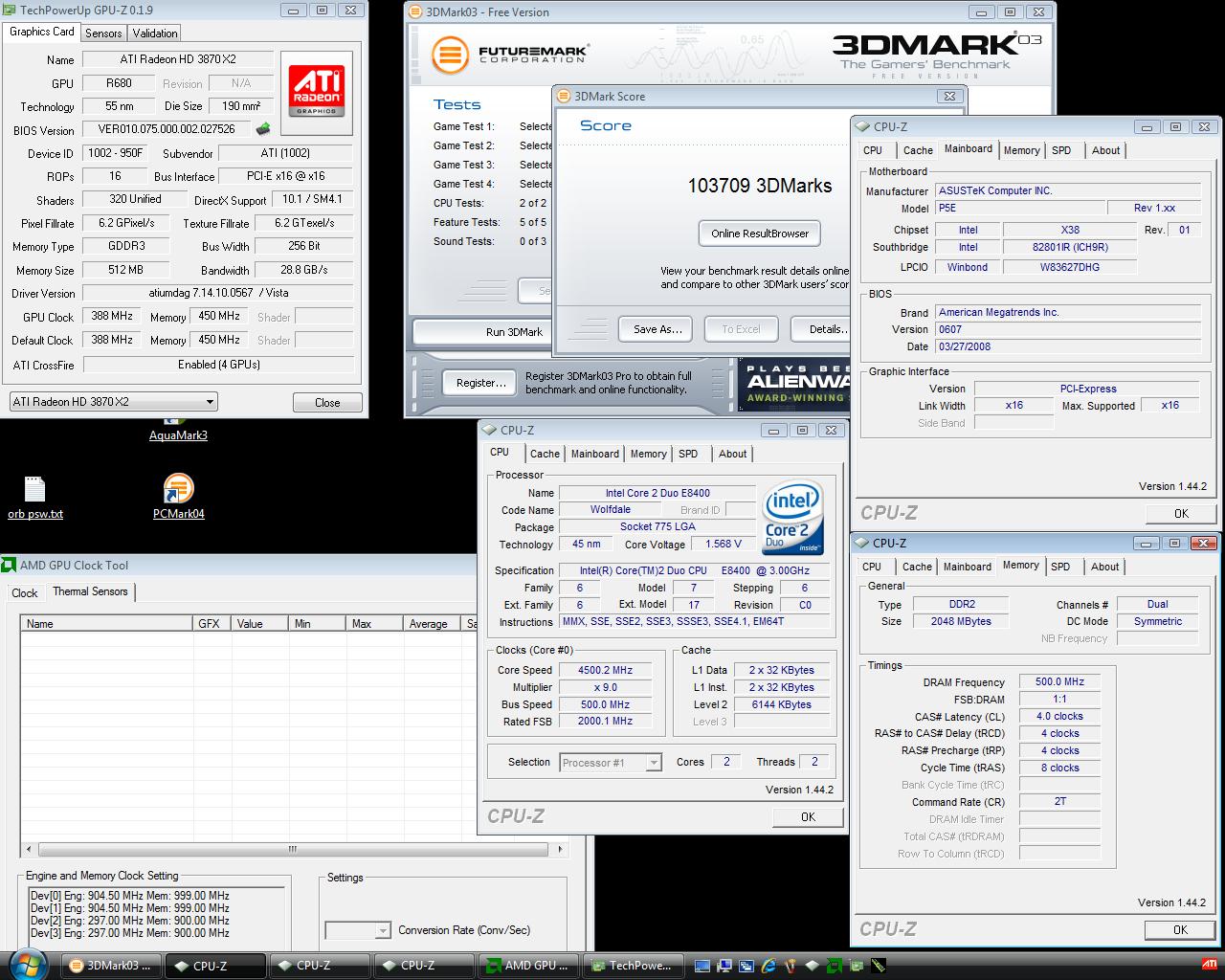Click the BIOS Version field in GPU-Z
The height and width of the screenshot is (980, 1225).
pos(167,129)
